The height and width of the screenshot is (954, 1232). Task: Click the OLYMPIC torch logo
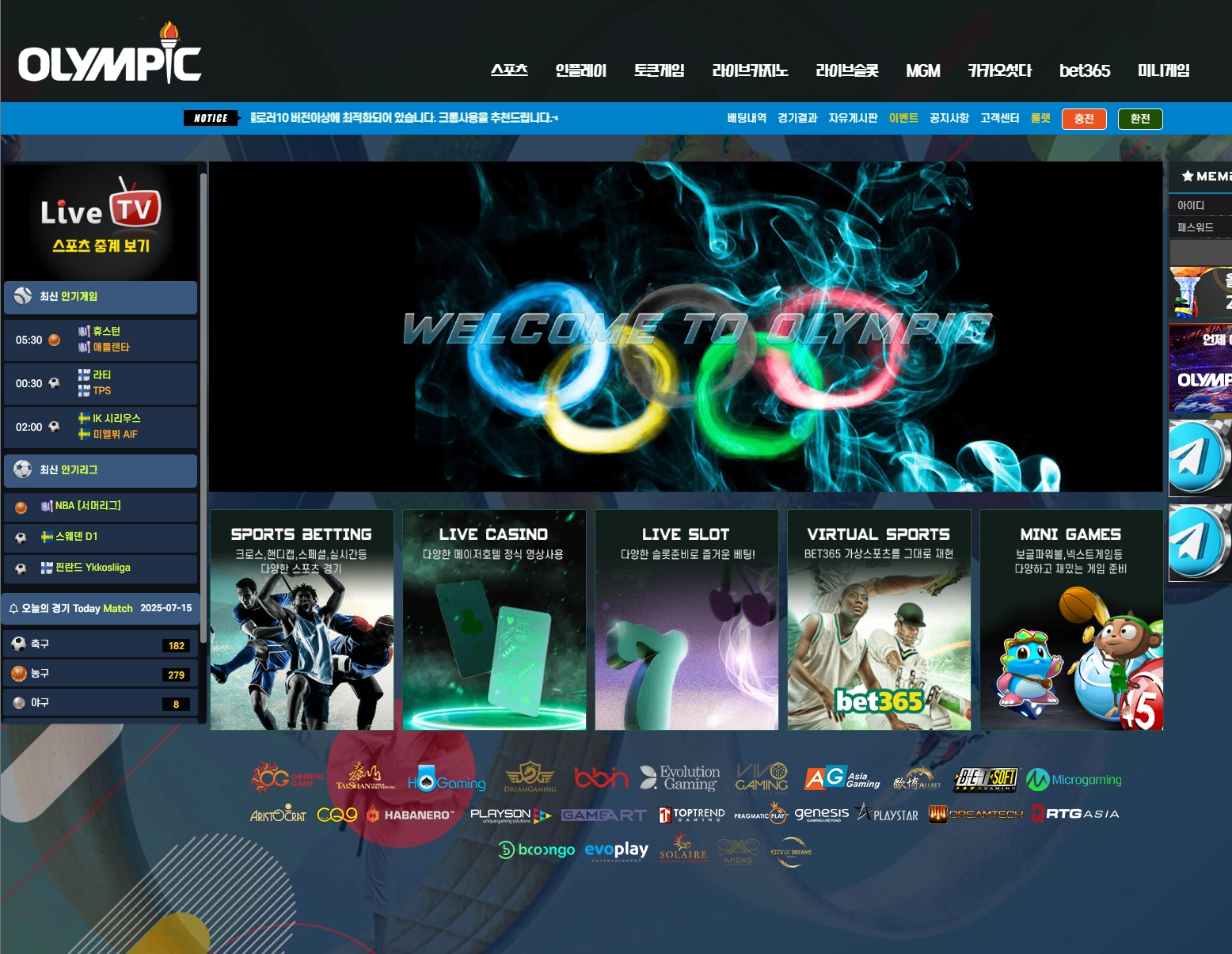(109, 54)
